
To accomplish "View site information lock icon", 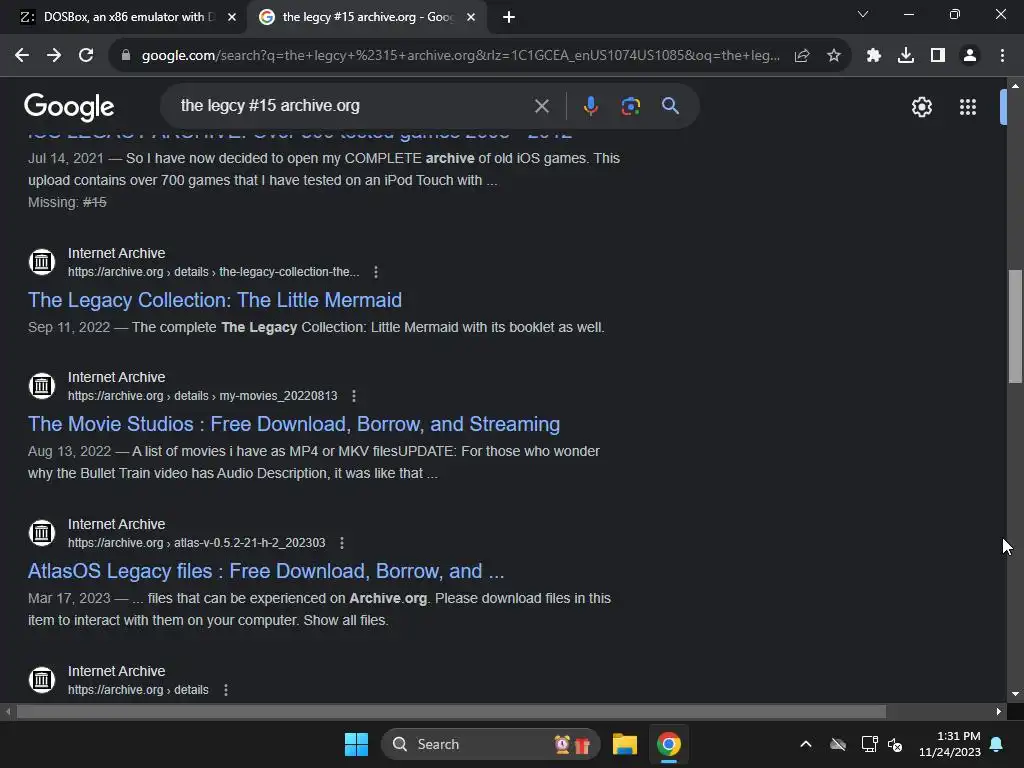I will click(x=126, y=56).
